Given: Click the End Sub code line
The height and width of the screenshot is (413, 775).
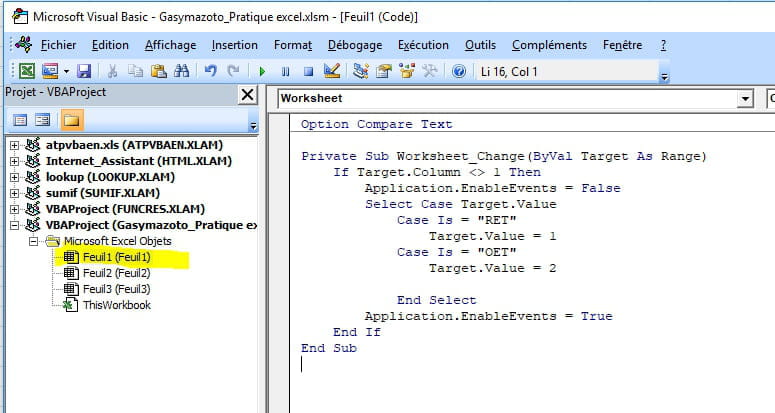Looking at the screenshot, I should [329, 348].
